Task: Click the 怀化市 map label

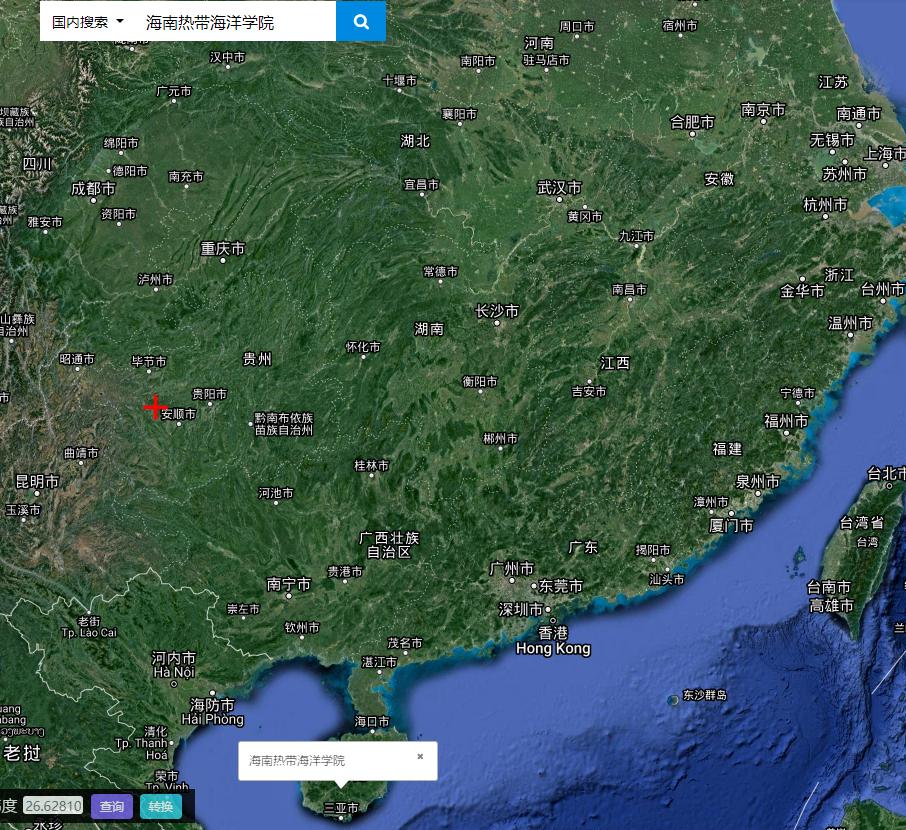Action: 363,347
